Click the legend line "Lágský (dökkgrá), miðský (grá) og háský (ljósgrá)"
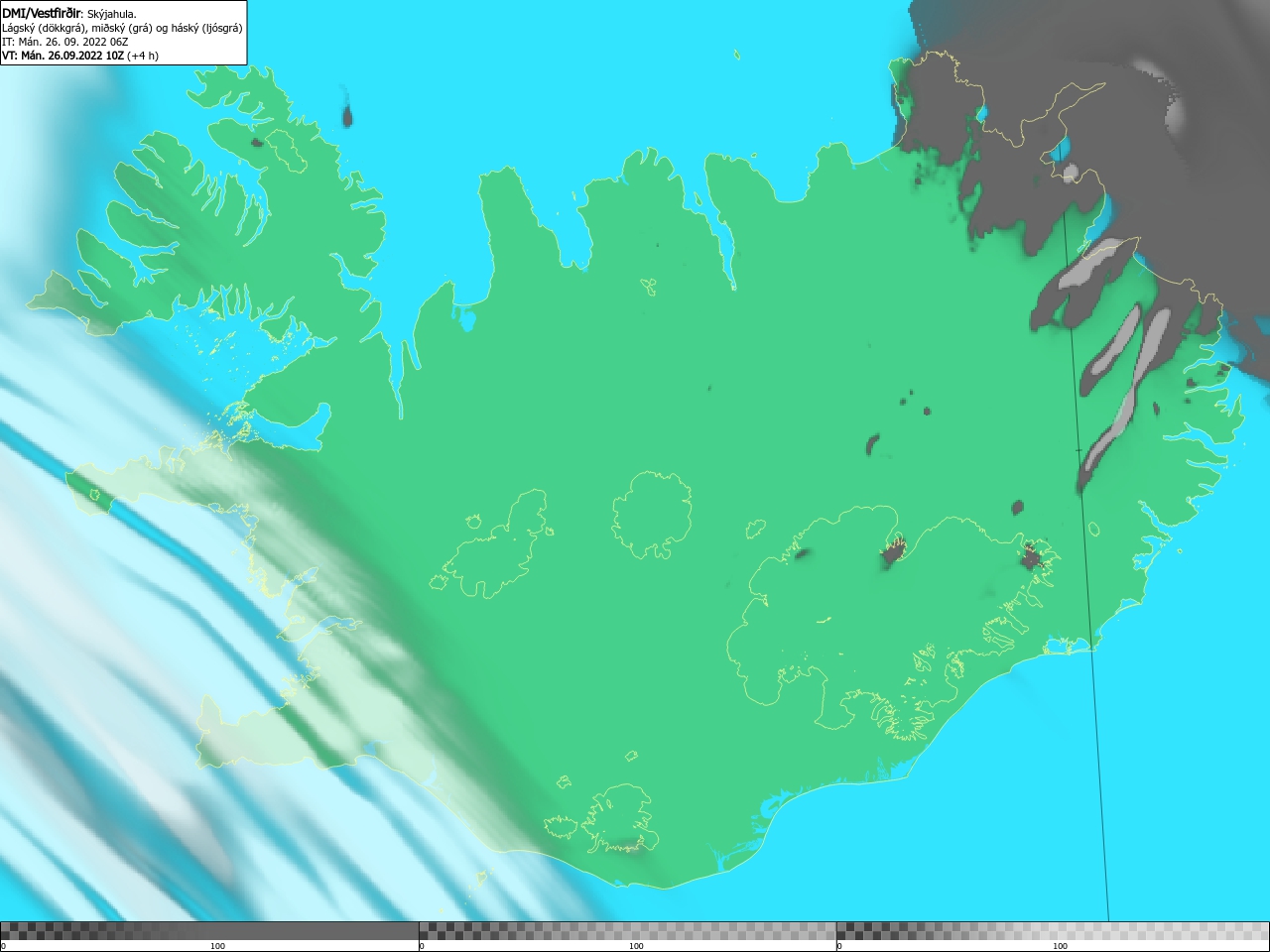 [122, 28]
